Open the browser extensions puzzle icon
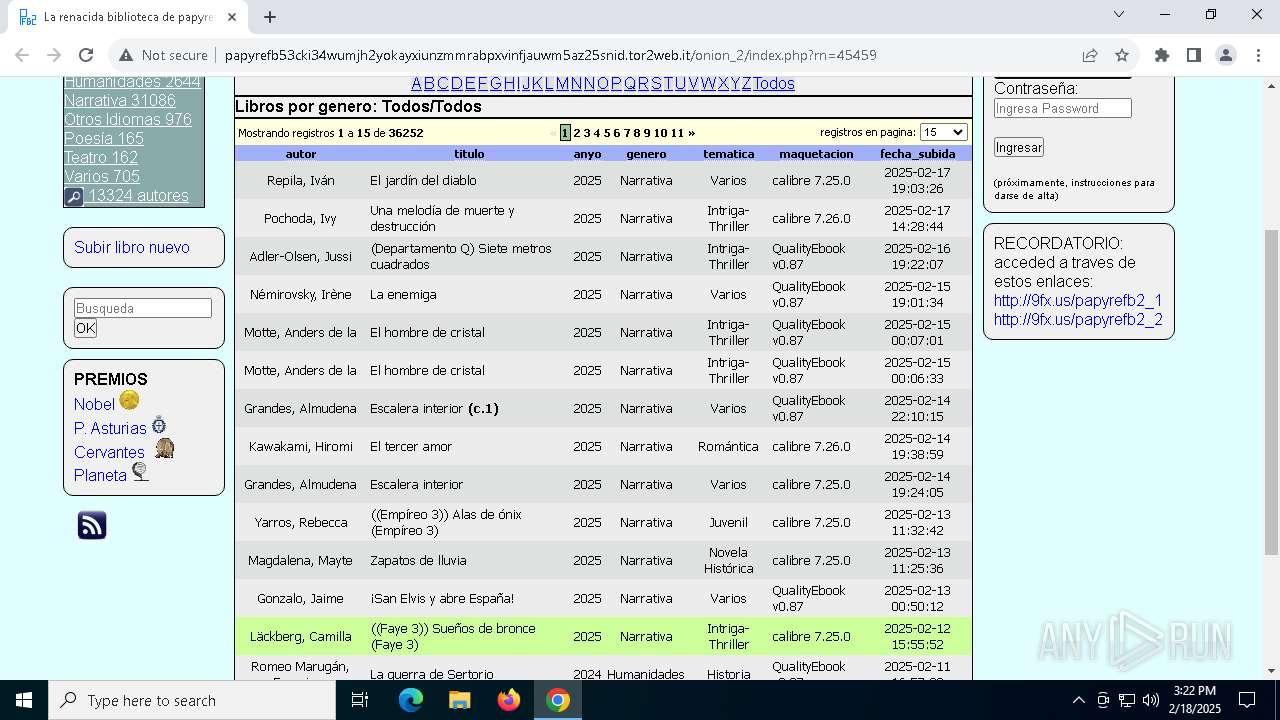 1162,56
